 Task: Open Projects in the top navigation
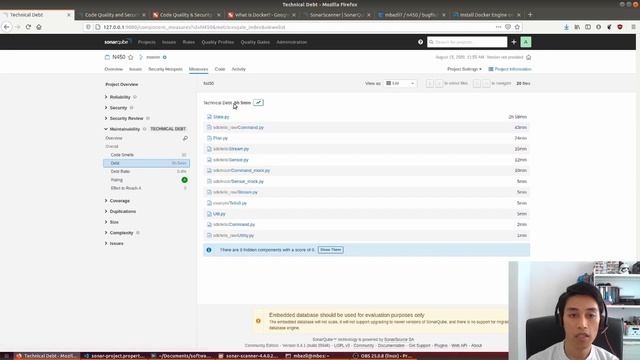tap(147, 42)
